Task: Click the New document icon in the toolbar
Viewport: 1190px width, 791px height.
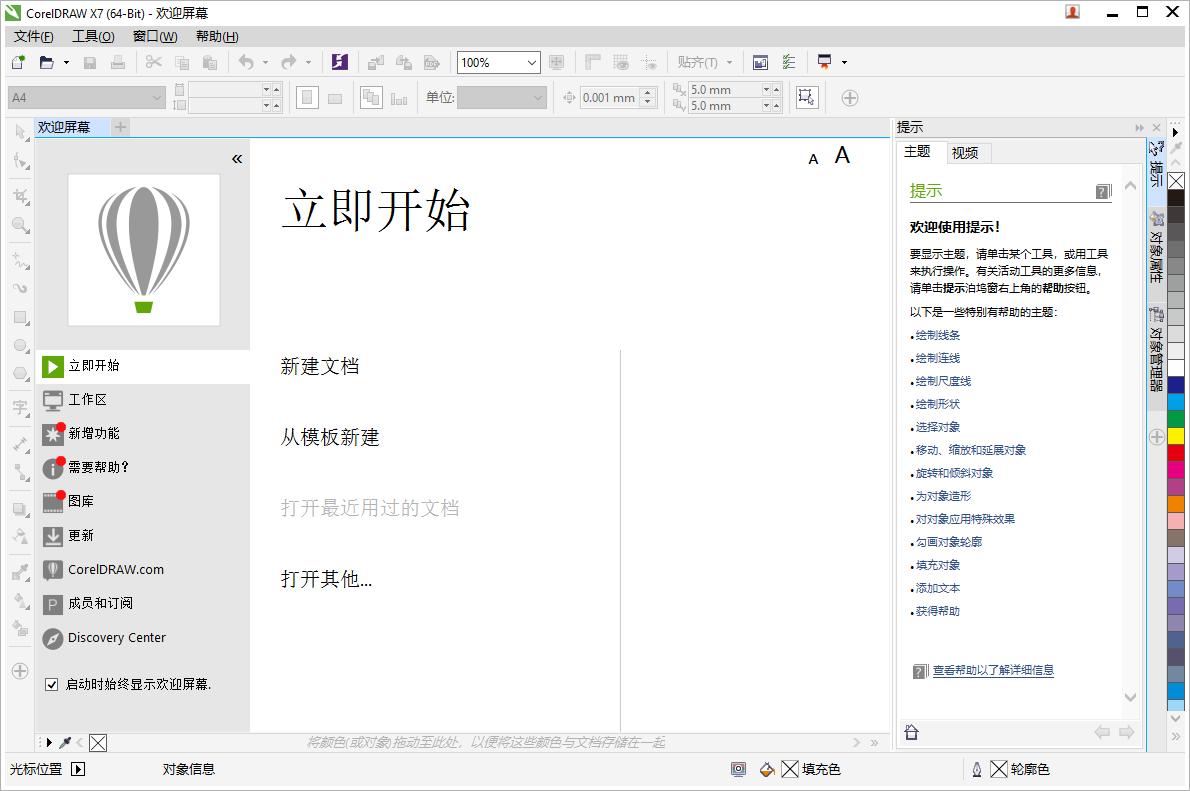Action: pyautogui.click(x=18, y=62)
